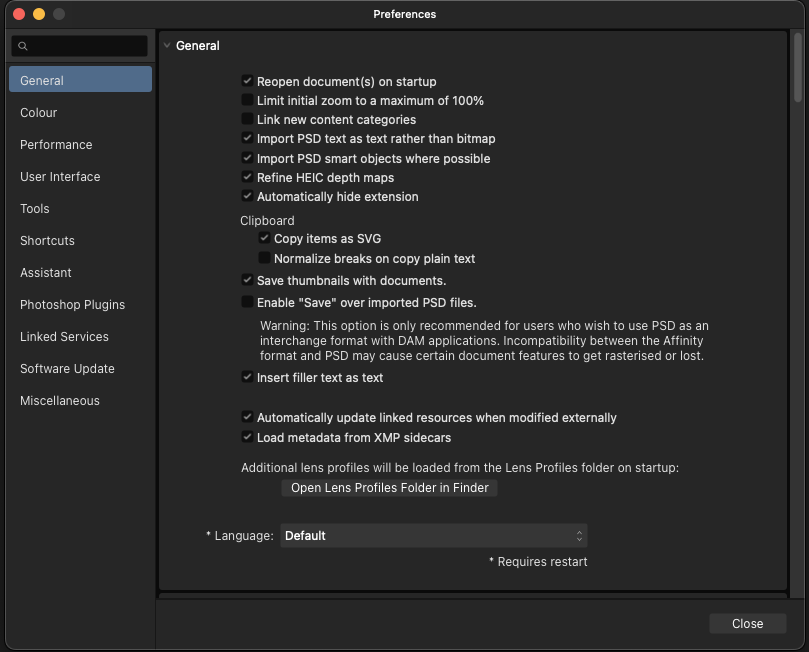Click the Language dropdown stepper arrows
809x652 pixels.
coord(579,536)
